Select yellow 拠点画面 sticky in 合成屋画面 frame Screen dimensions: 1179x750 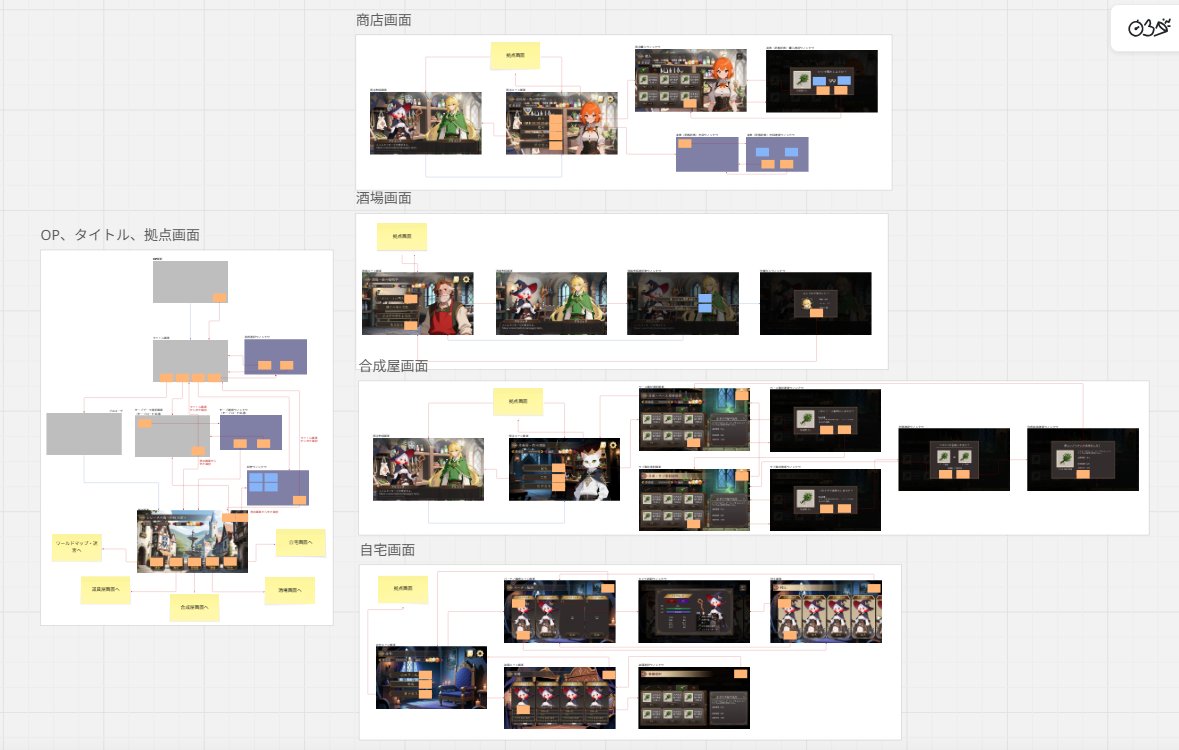tap(517, 402)
